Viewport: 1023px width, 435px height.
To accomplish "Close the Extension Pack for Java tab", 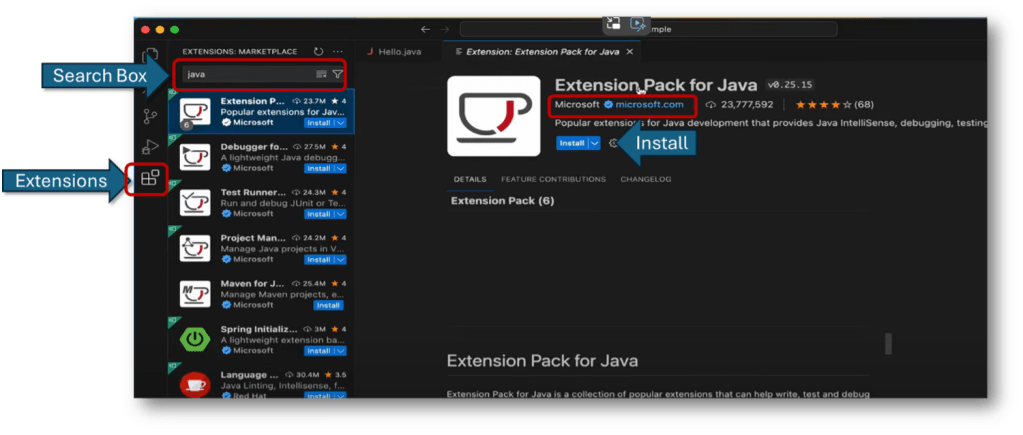I will (x=630, y=51).
